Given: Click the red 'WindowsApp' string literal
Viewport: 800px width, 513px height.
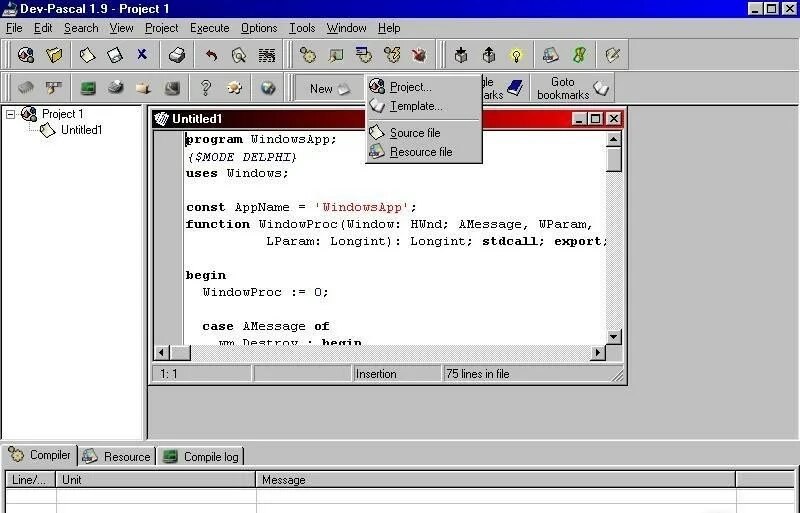Looking at the screenshot, I should (x=362, y=207).
